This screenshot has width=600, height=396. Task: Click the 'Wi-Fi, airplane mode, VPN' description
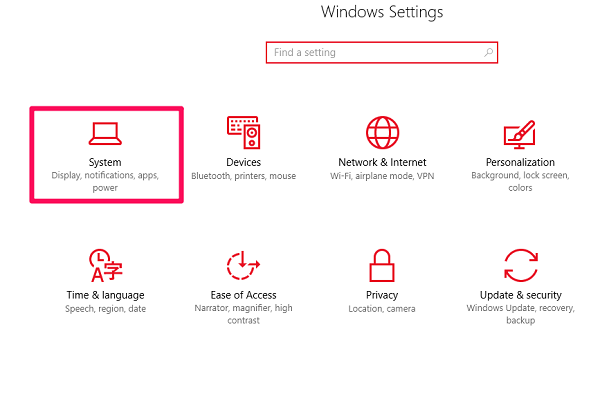coord(382,176)
